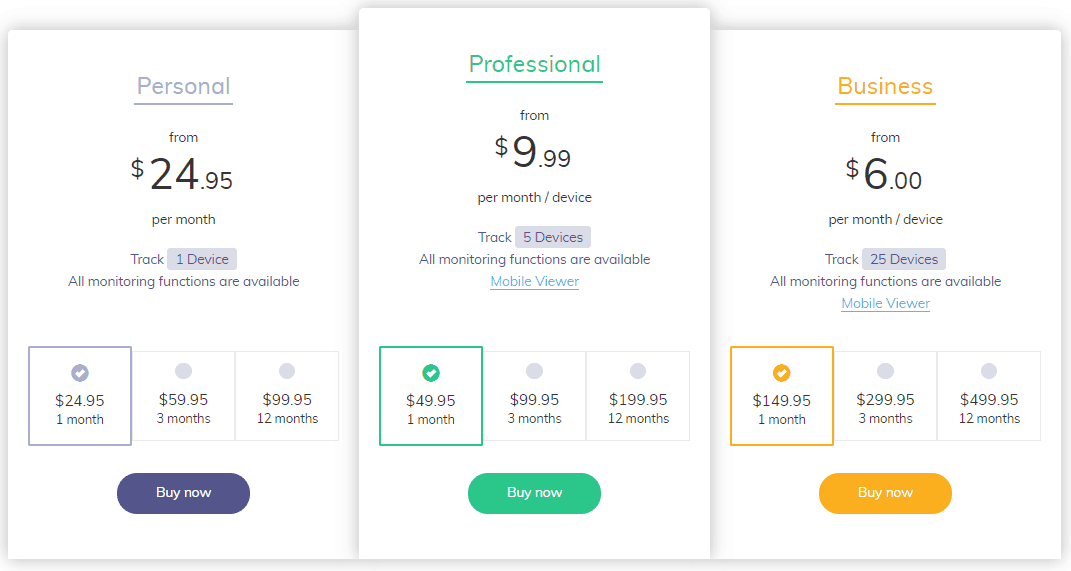
Task: Select the Professional $49.95 one-month option
Action: pos(431,396)
